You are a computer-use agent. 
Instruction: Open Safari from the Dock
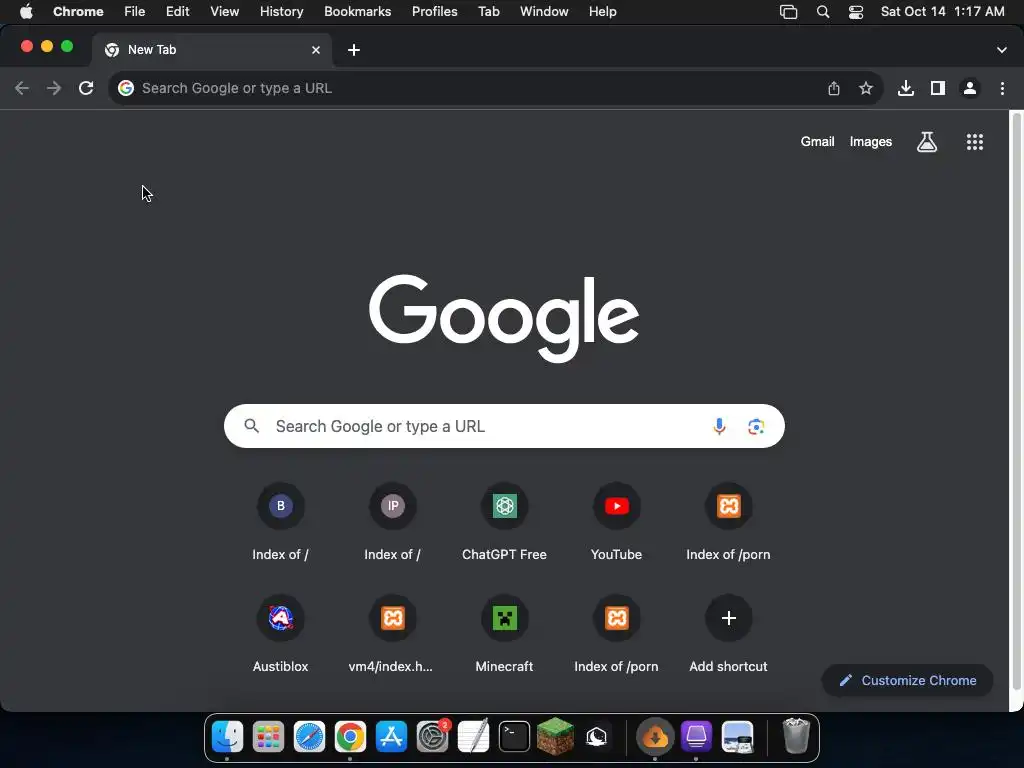[310, 737]
